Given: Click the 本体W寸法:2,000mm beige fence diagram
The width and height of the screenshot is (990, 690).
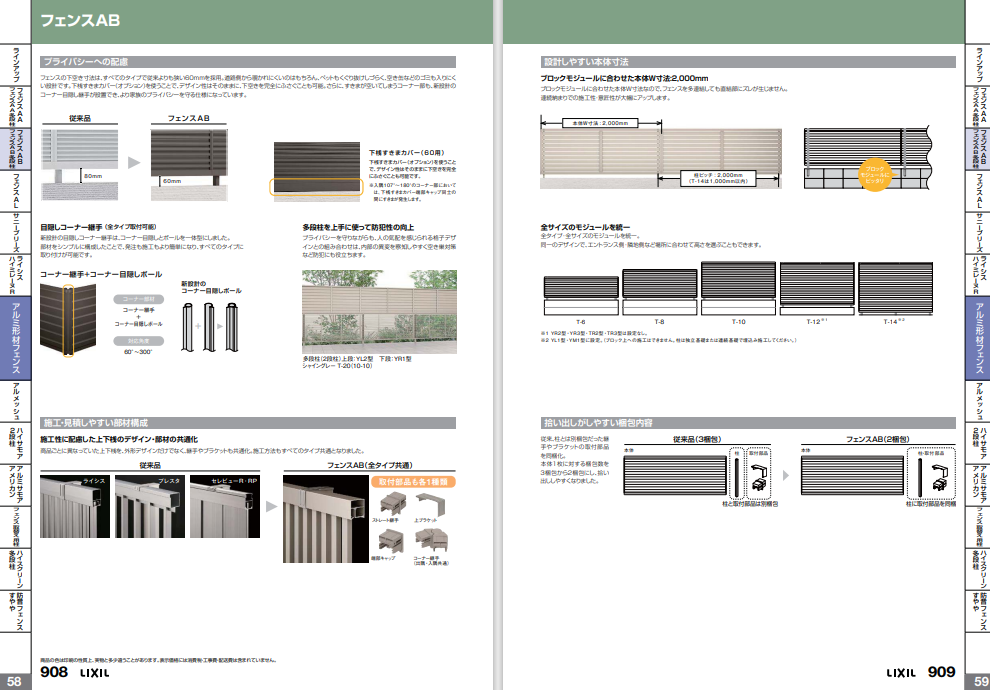Looking at the screenshot, I should 661,153.
